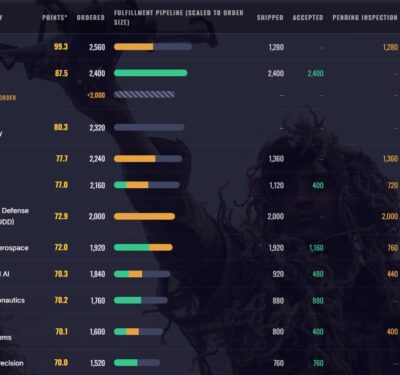400x375 pixels.
Task: Click the +2,000 additional order amount
Action: coord(96,95)
